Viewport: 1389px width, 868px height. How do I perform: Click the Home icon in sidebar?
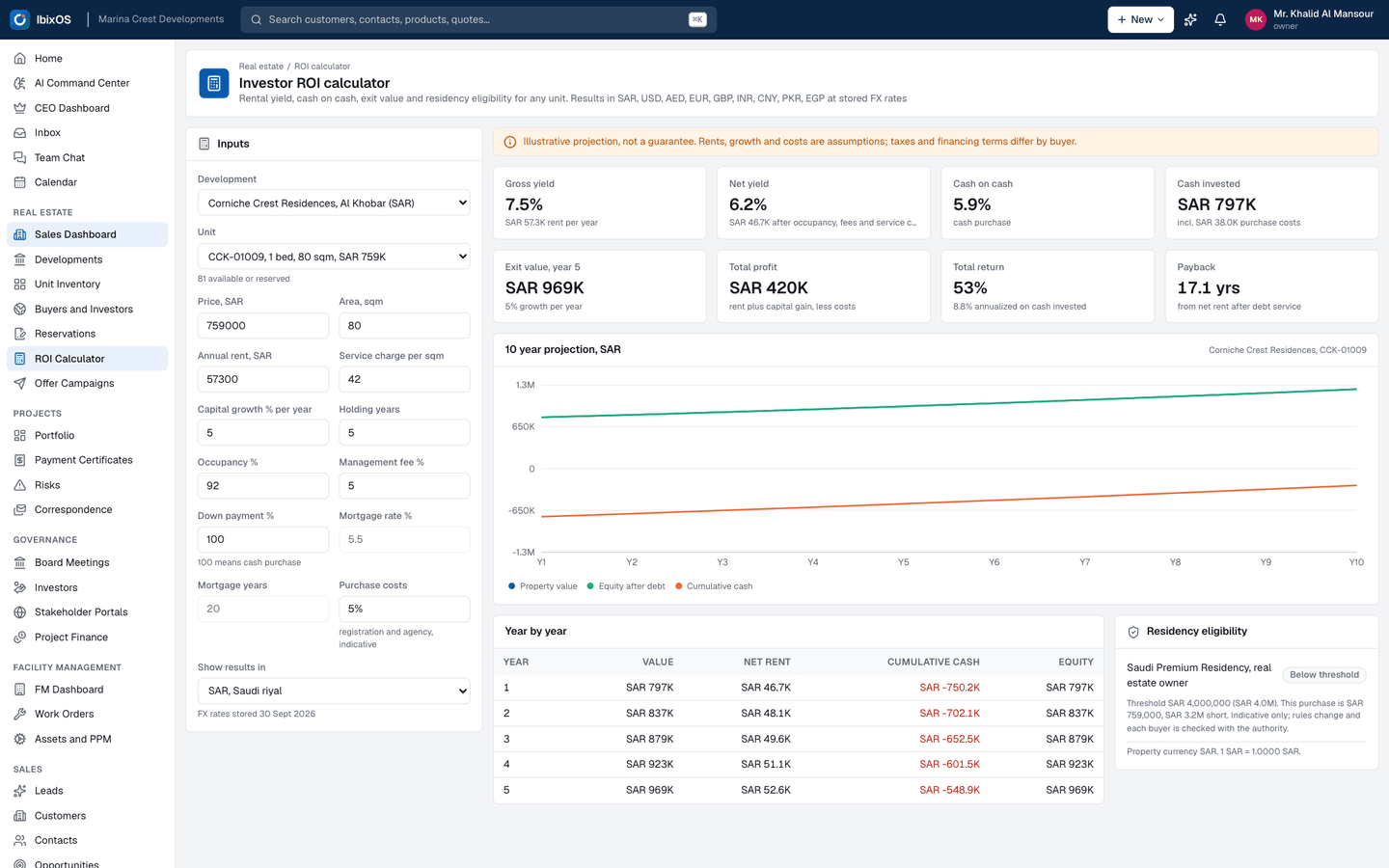click(x=20, y=59)
